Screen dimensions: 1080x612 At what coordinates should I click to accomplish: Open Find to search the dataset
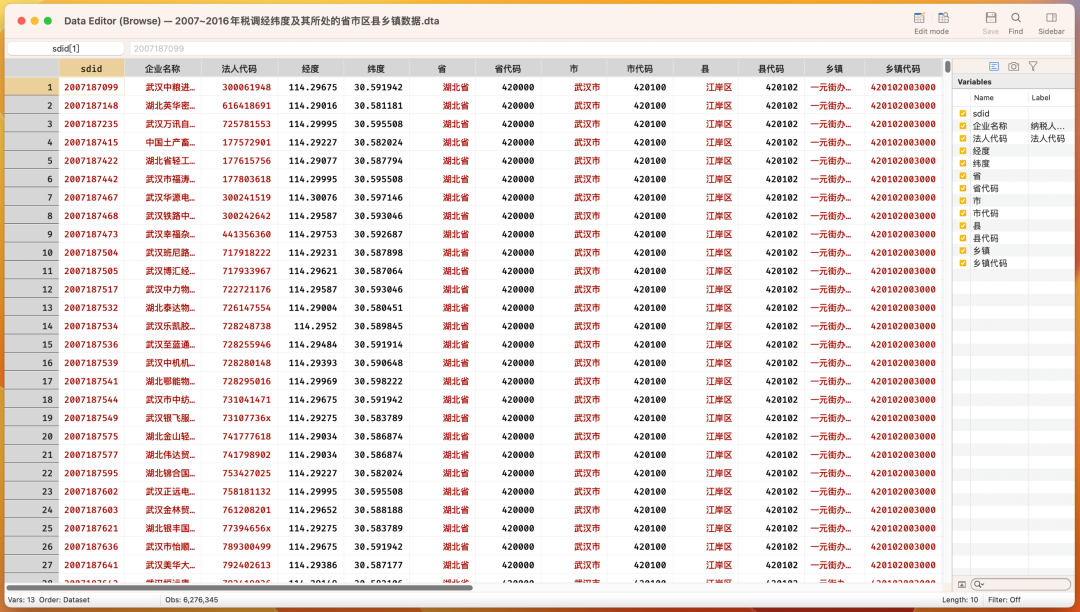(x=1015, y=20)
